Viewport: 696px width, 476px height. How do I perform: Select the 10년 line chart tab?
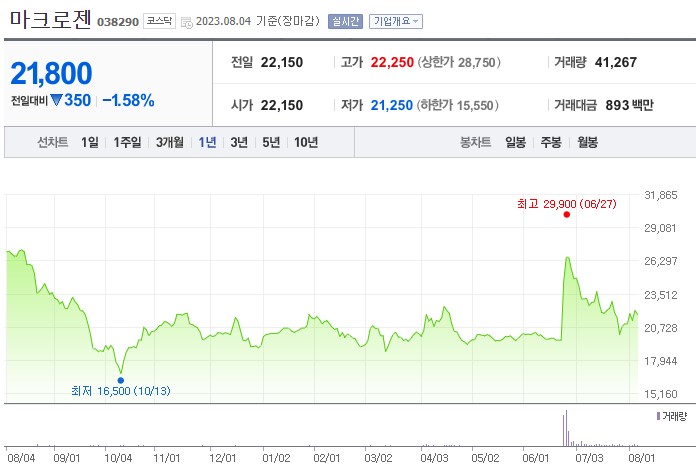point(306,142)
